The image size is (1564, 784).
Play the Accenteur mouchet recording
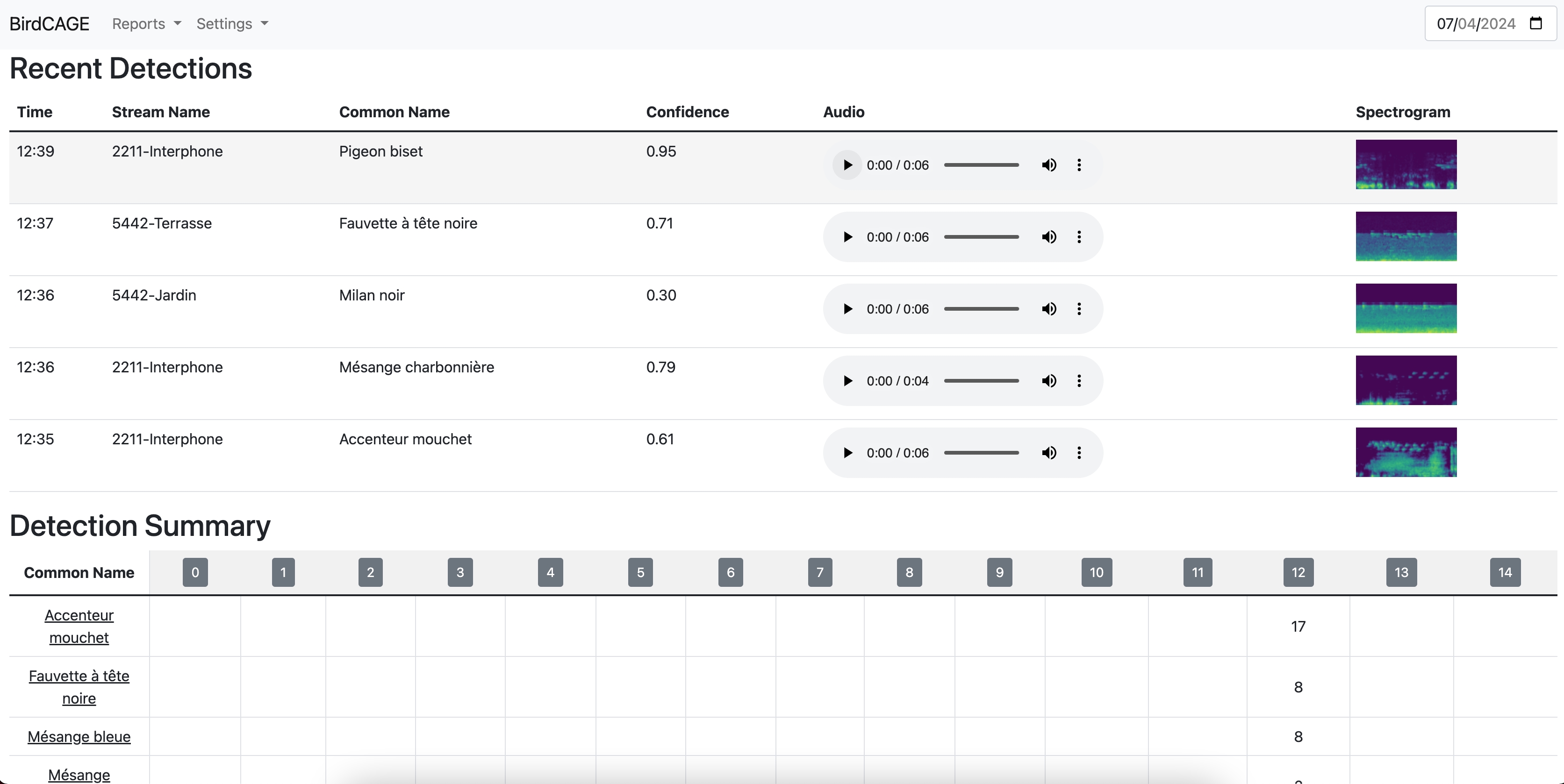click(x=847, y=453)
